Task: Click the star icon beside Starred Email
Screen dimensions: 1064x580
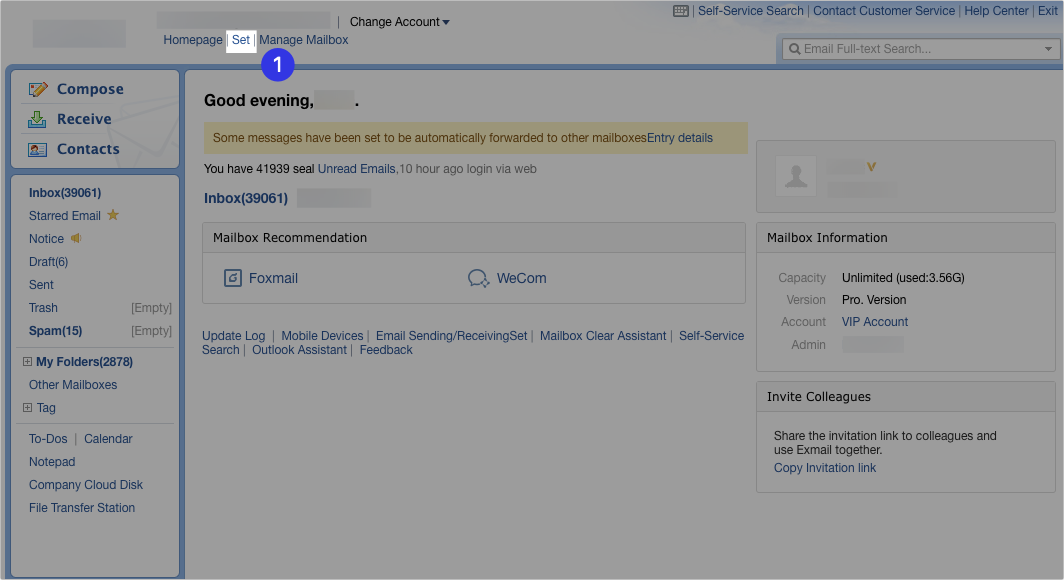Action: pos(112,214)
